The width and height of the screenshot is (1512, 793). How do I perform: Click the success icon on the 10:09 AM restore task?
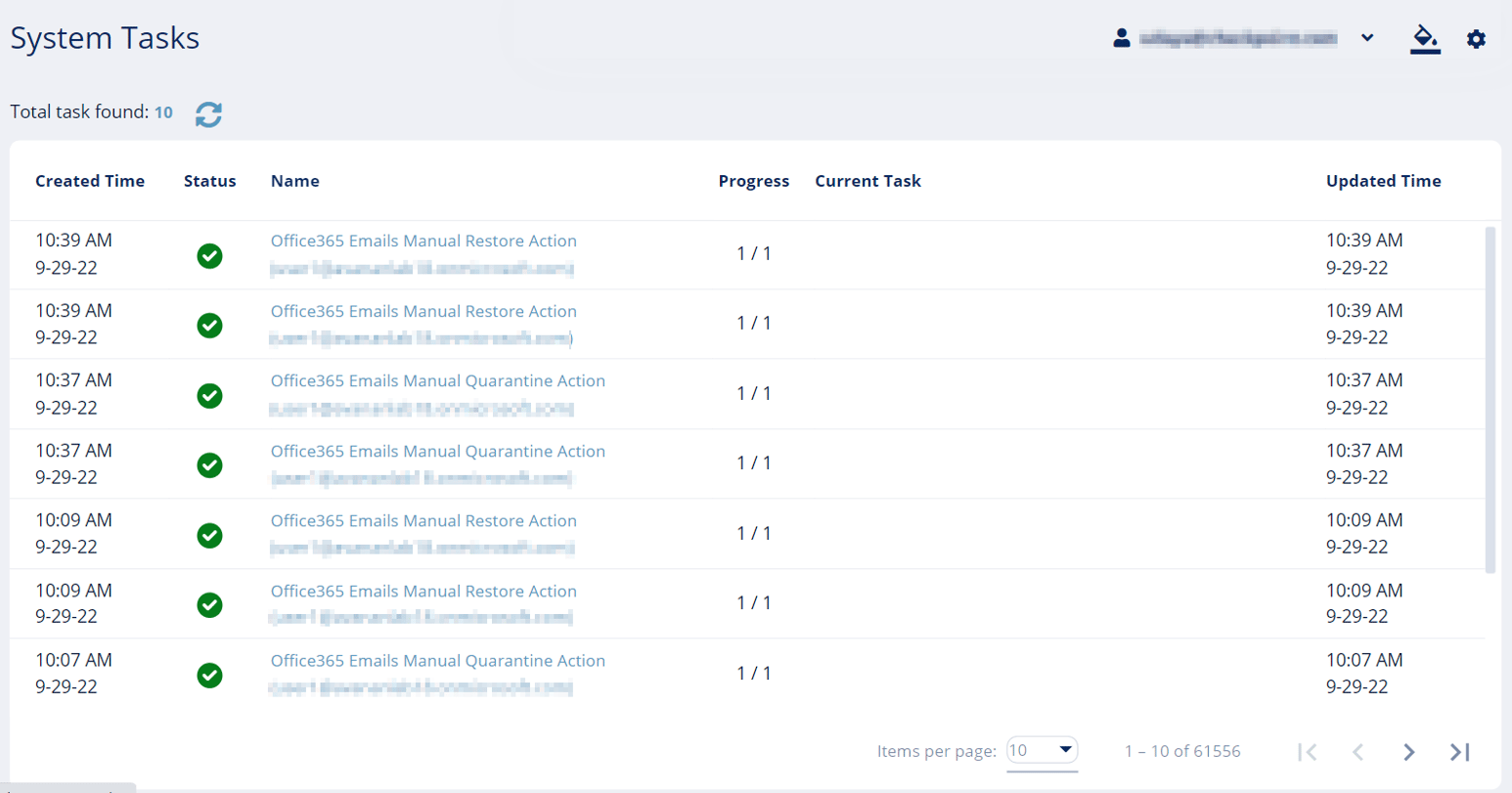click(209, 536)
